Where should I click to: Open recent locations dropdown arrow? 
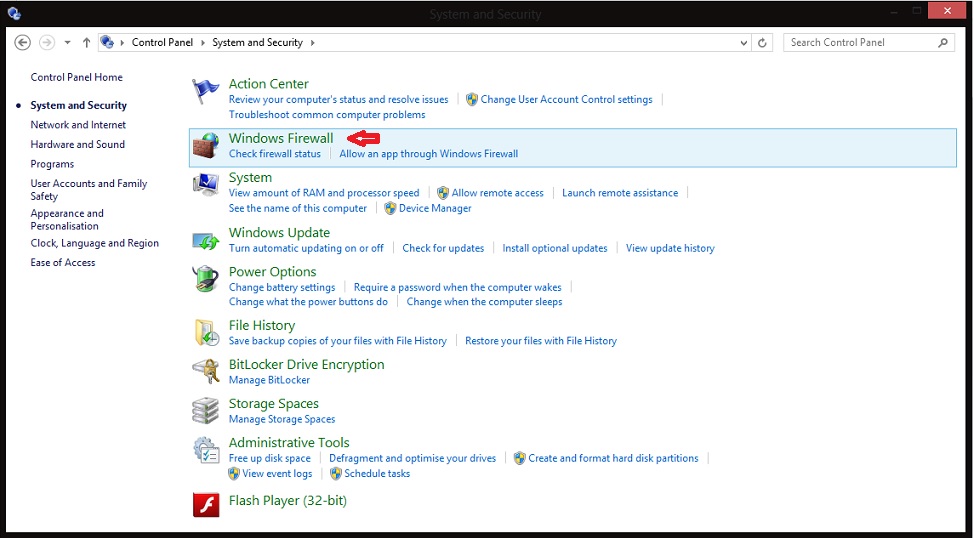tap(67, 43)
